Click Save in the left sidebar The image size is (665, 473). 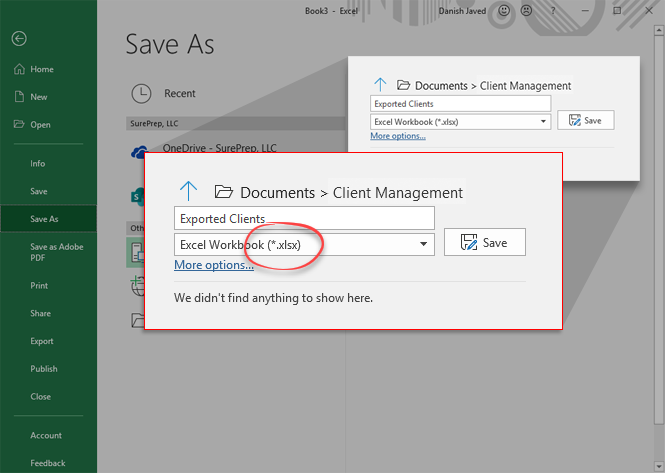tap(39, 191)
